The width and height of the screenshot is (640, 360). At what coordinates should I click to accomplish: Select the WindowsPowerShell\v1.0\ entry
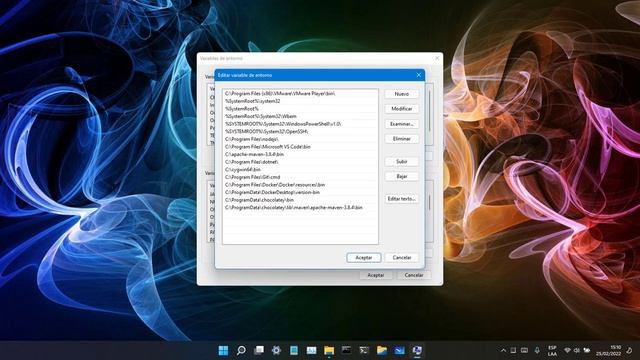point(300,124)
